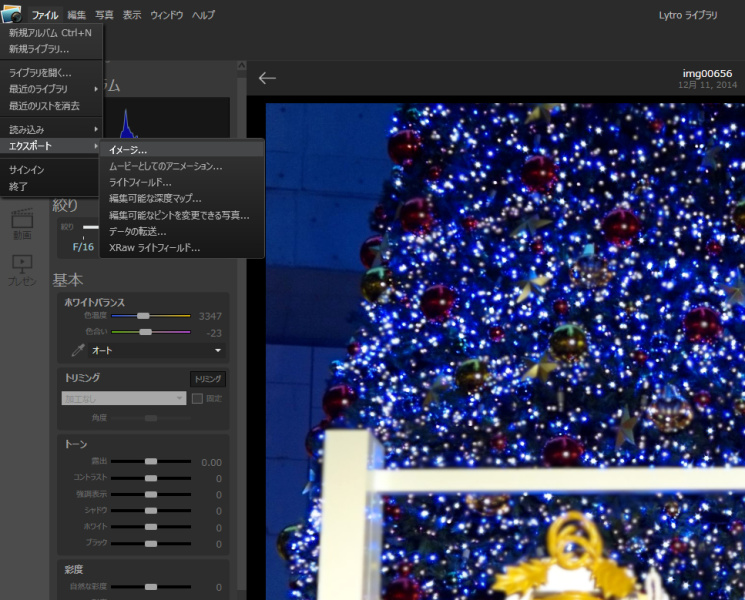745x600 pixels.
Task: Click the 基本 section heading
Action: pos(68,280)
